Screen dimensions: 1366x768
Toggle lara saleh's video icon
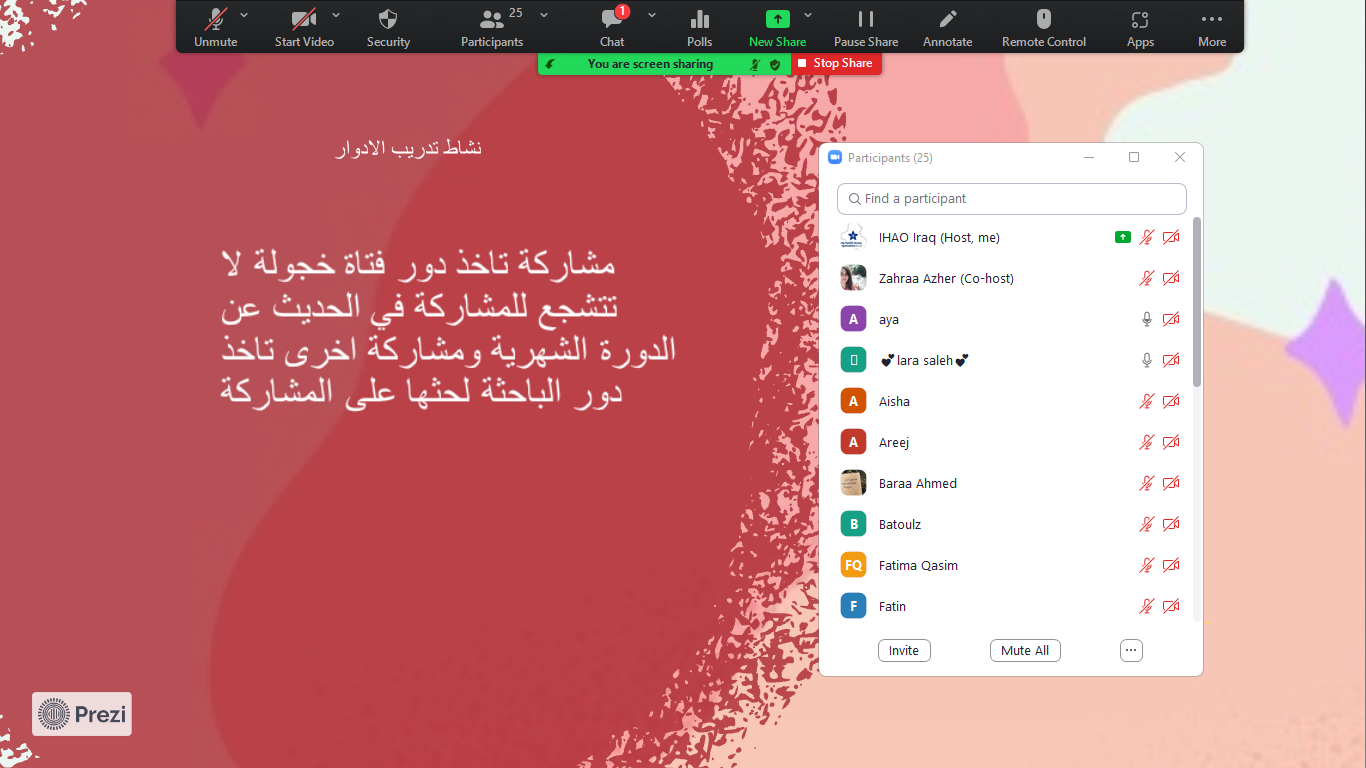(1171, 360)
